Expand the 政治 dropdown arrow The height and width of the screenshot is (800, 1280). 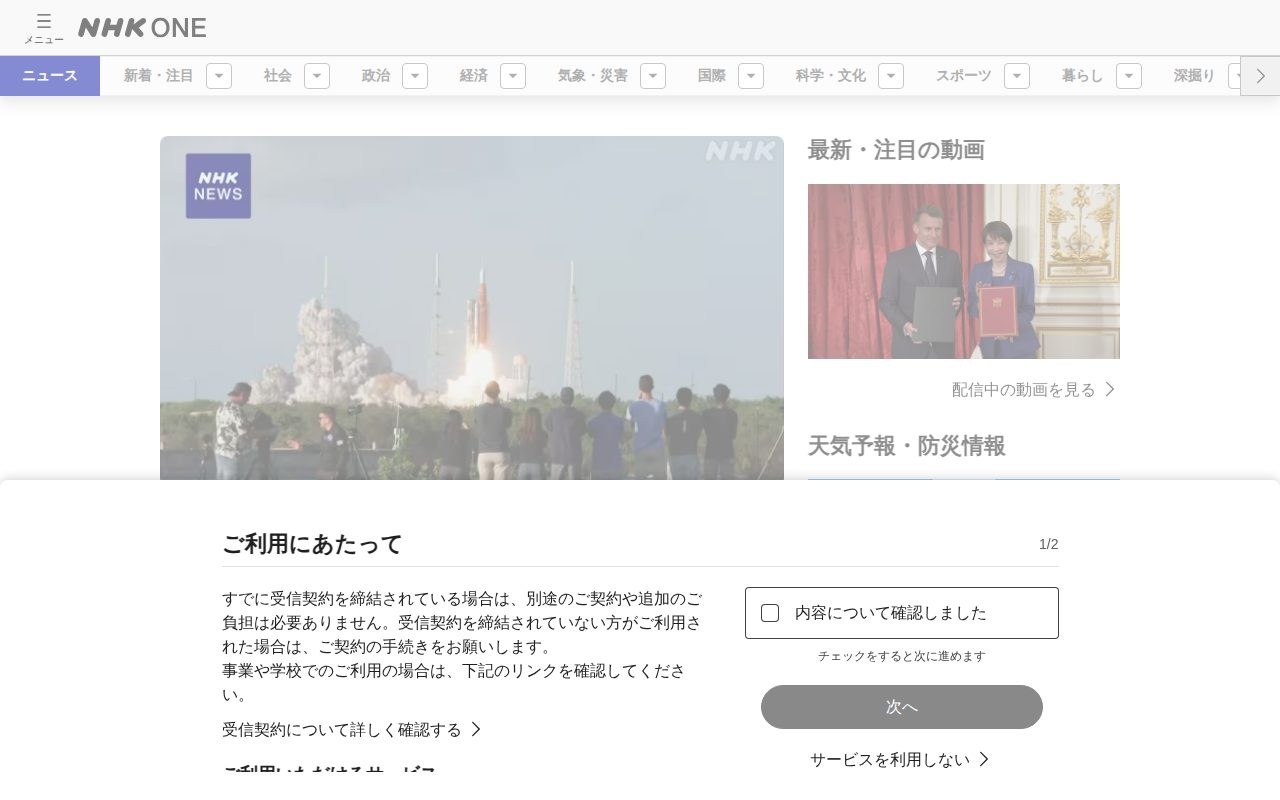pos(415,76)
